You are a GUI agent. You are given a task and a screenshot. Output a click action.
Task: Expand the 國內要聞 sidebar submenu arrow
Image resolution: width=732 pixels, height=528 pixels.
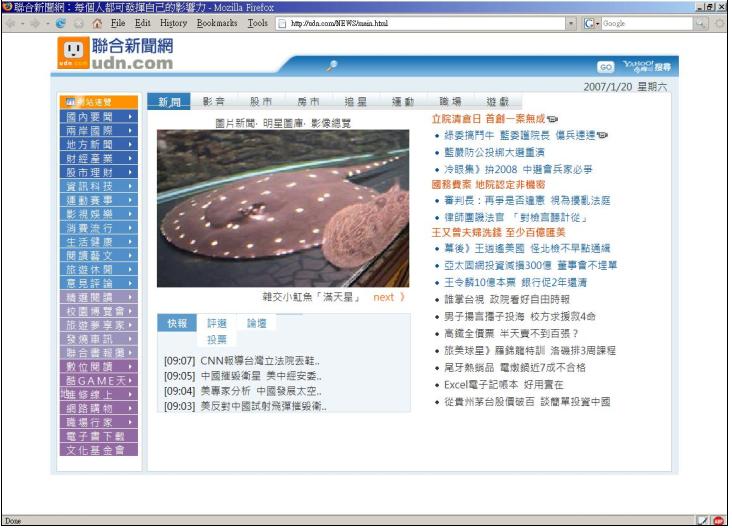click(130, 117)
